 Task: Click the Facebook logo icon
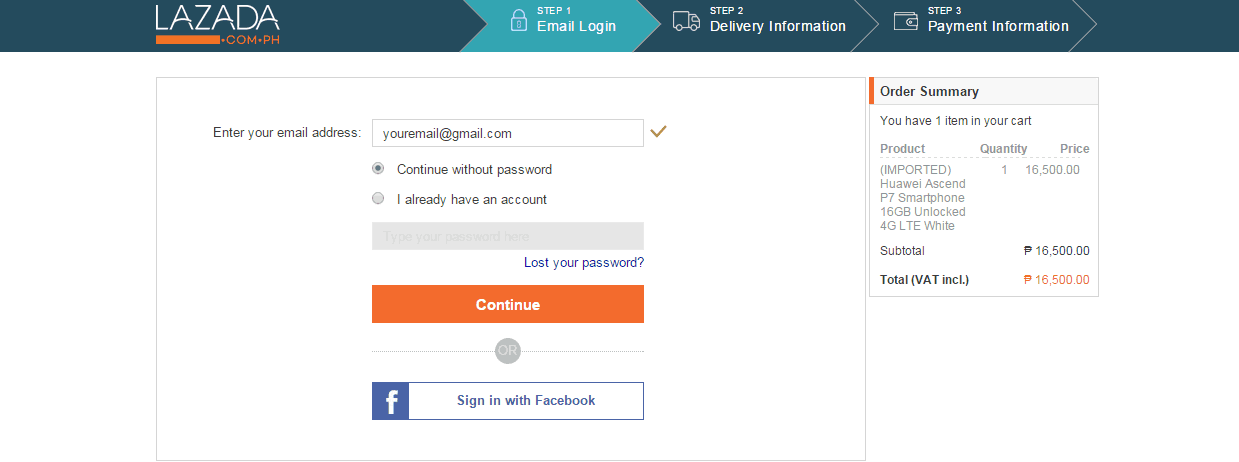[391, 401]
